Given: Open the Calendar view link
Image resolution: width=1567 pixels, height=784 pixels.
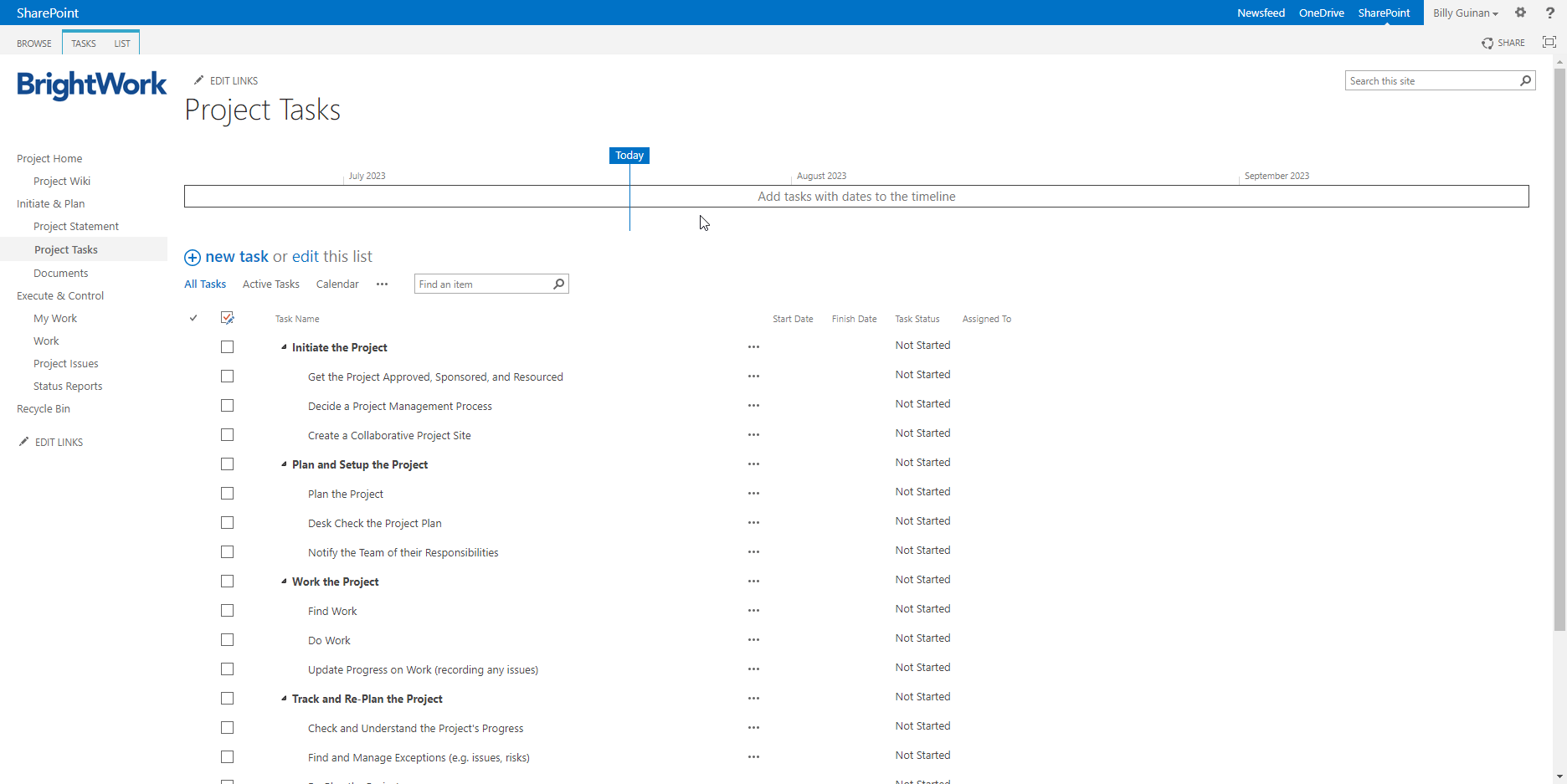Looking at the screenshot, I should (337, 284).
